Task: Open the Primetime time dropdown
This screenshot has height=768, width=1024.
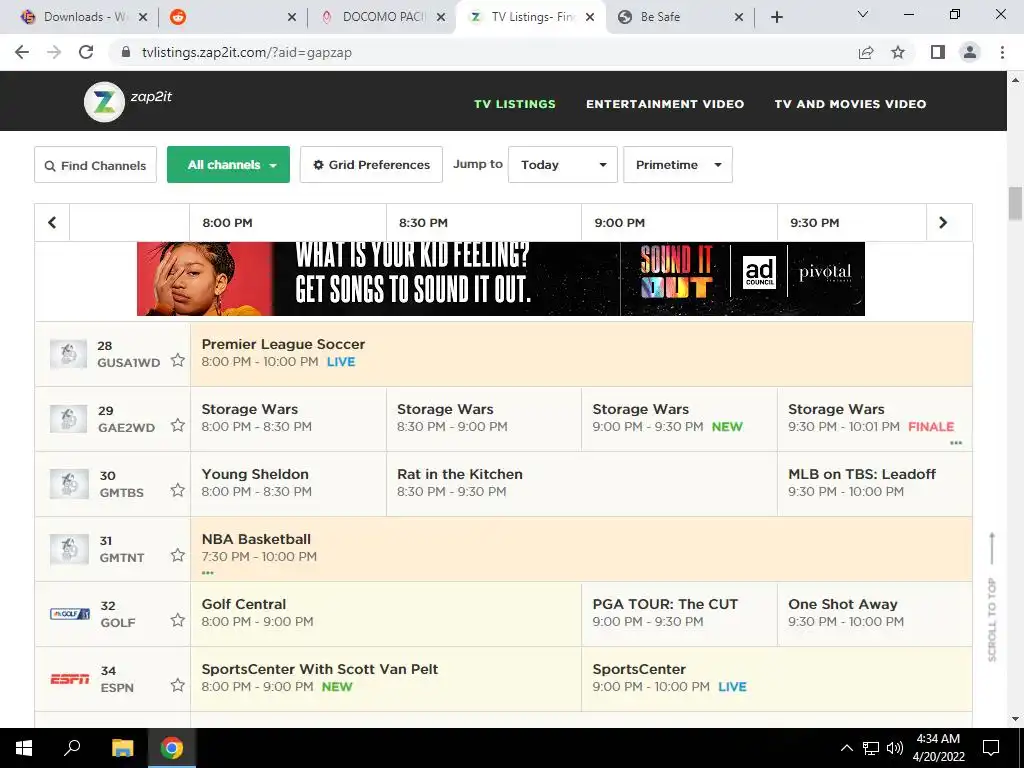Action: point(678,165)
